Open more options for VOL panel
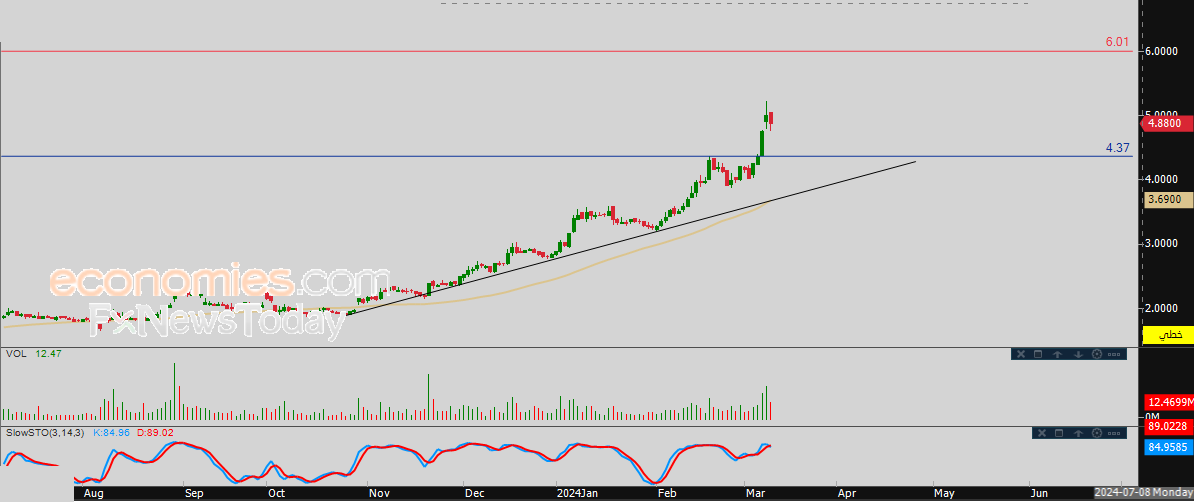Image resolution: width=1194 pixels, height=502 pixels. 1115,354
